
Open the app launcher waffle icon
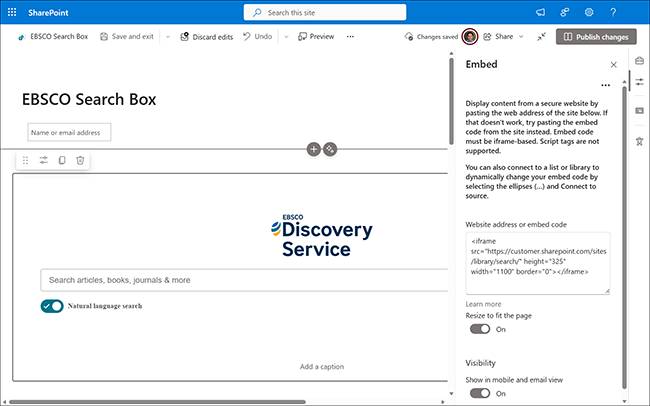(12, 12)
